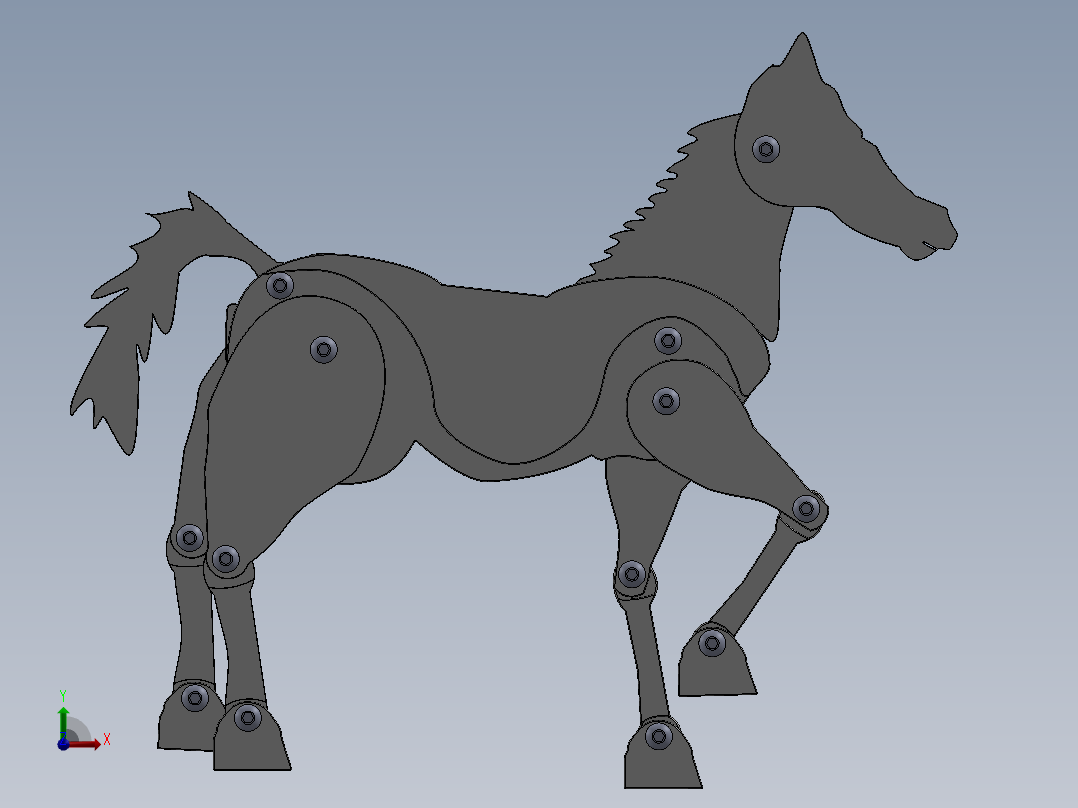
Task: Select the screw on the near rear hoof
Action: tap(248, 718)
